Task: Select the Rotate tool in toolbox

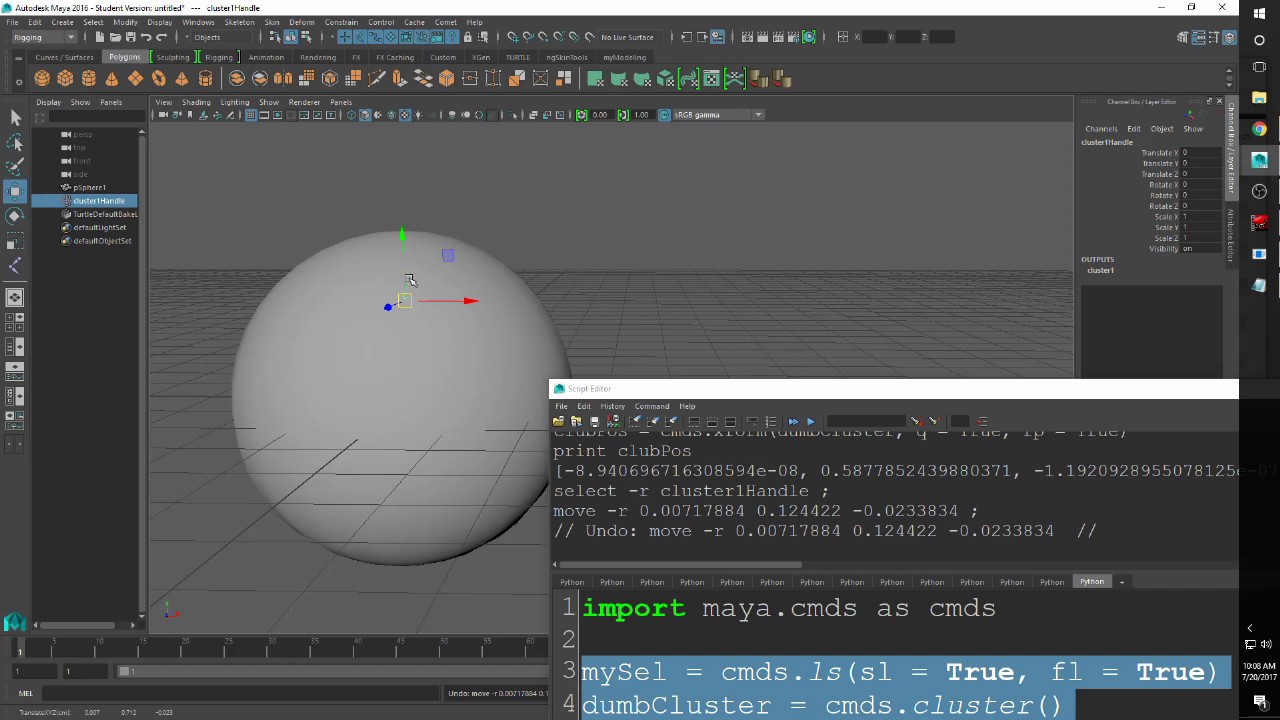Action: pyautogui.click(x=15, y=216)
